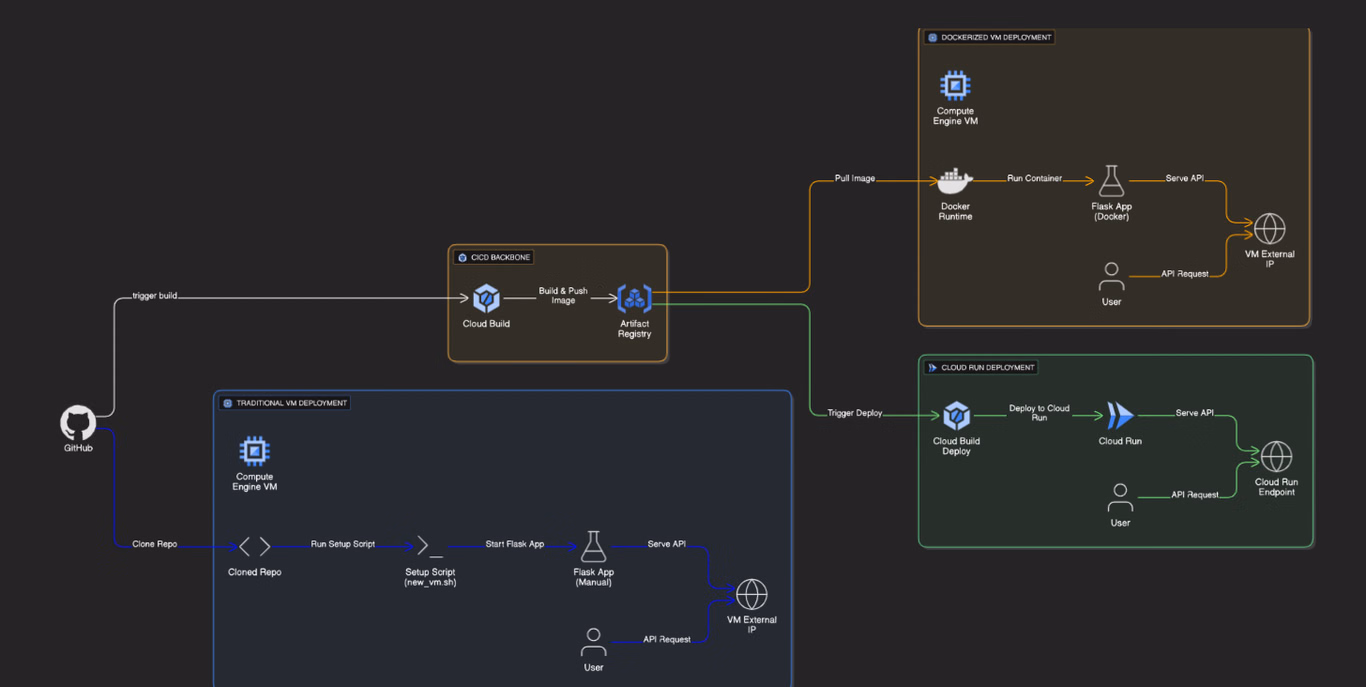The width and height of the screenshot is (1366, 687).
Task: Select Compute Engine VM in Dockerized VM group
Action: point(955,86)
